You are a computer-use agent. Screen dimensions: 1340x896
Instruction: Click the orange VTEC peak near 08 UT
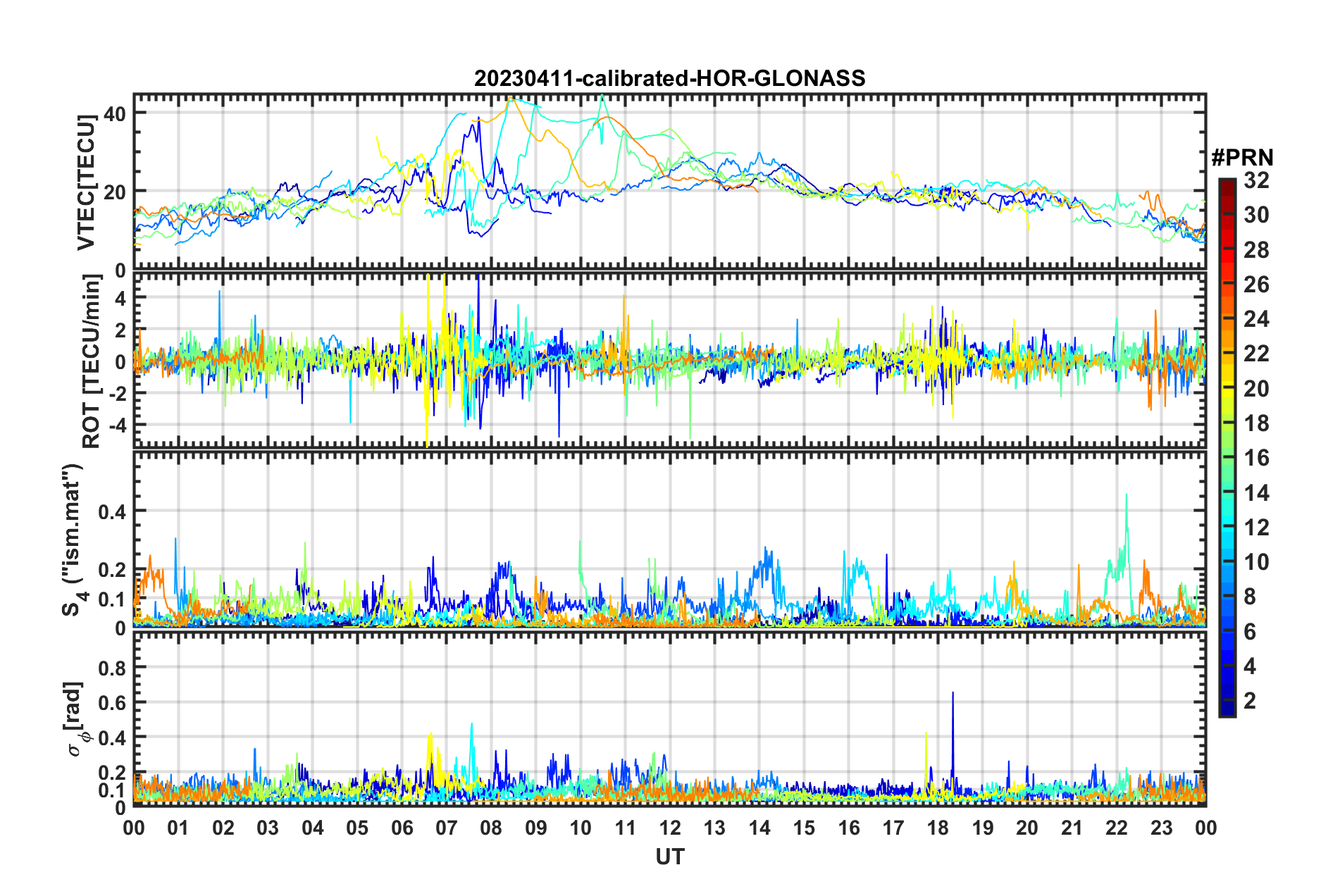[x=511, y=99]
